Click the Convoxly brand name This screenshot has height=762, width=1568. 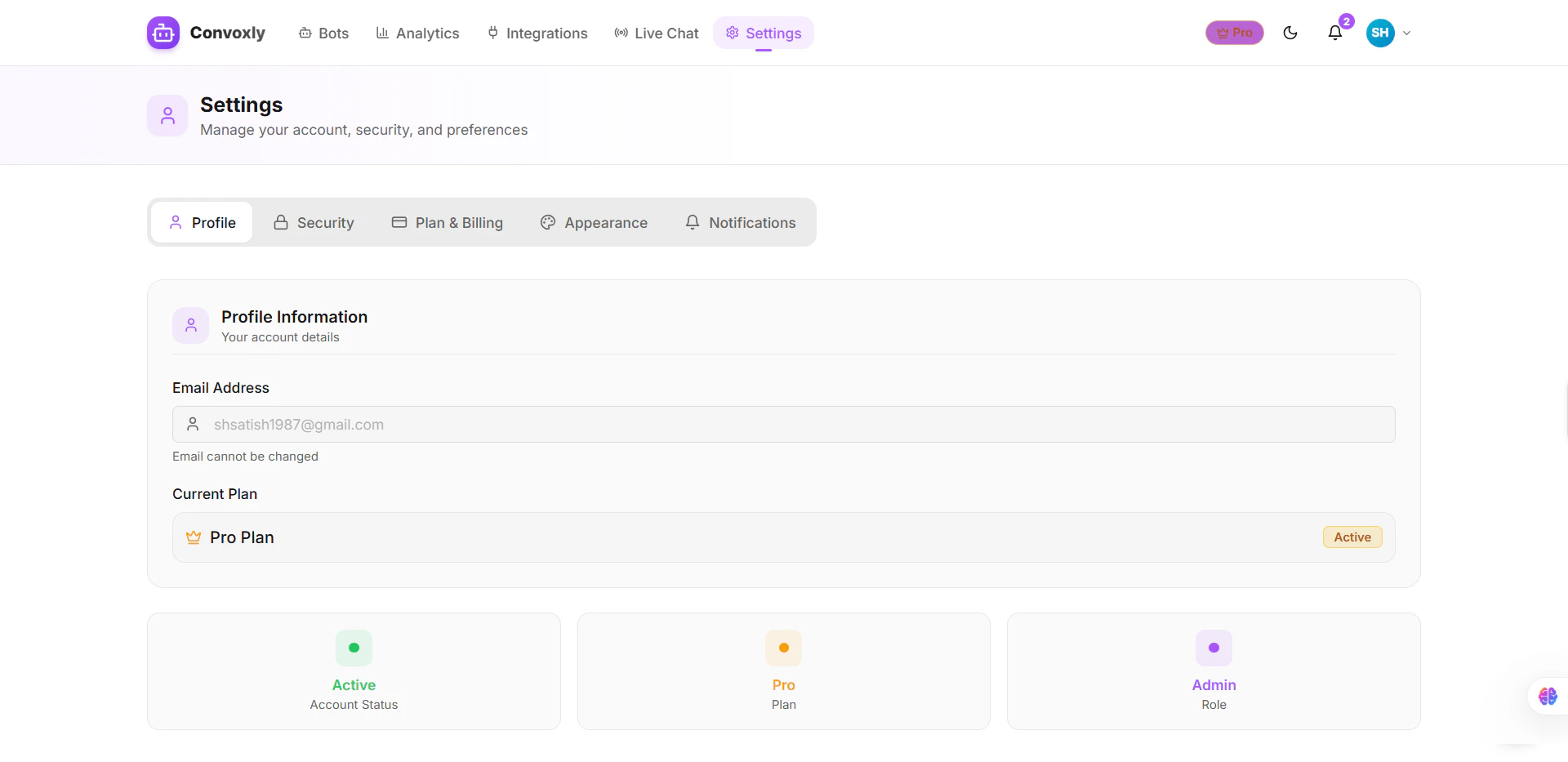[x=228, y=33]
